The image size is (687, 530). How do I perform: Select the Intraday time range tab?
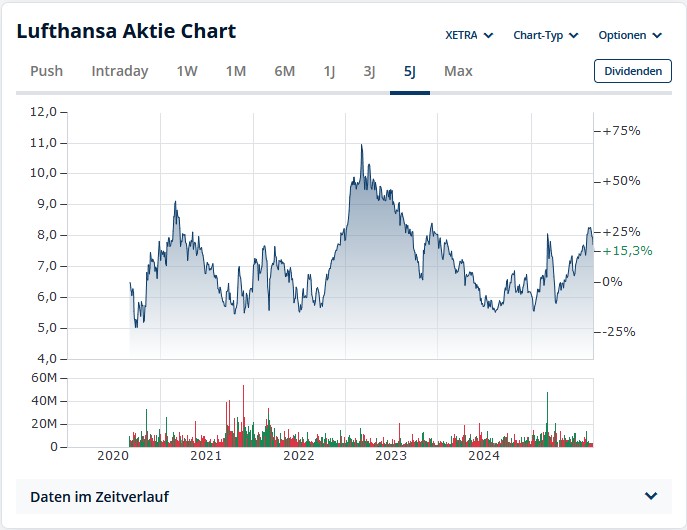[x=119, y=71]
